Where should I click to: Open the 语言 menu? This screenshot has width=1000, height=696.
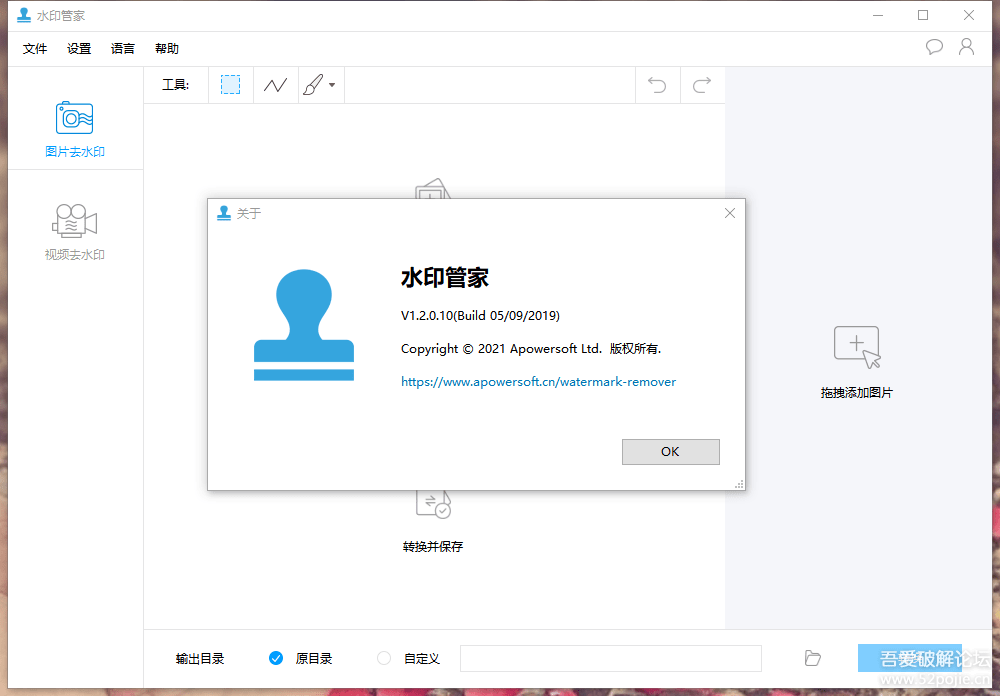pyautogui.click(x=122, y=48)
